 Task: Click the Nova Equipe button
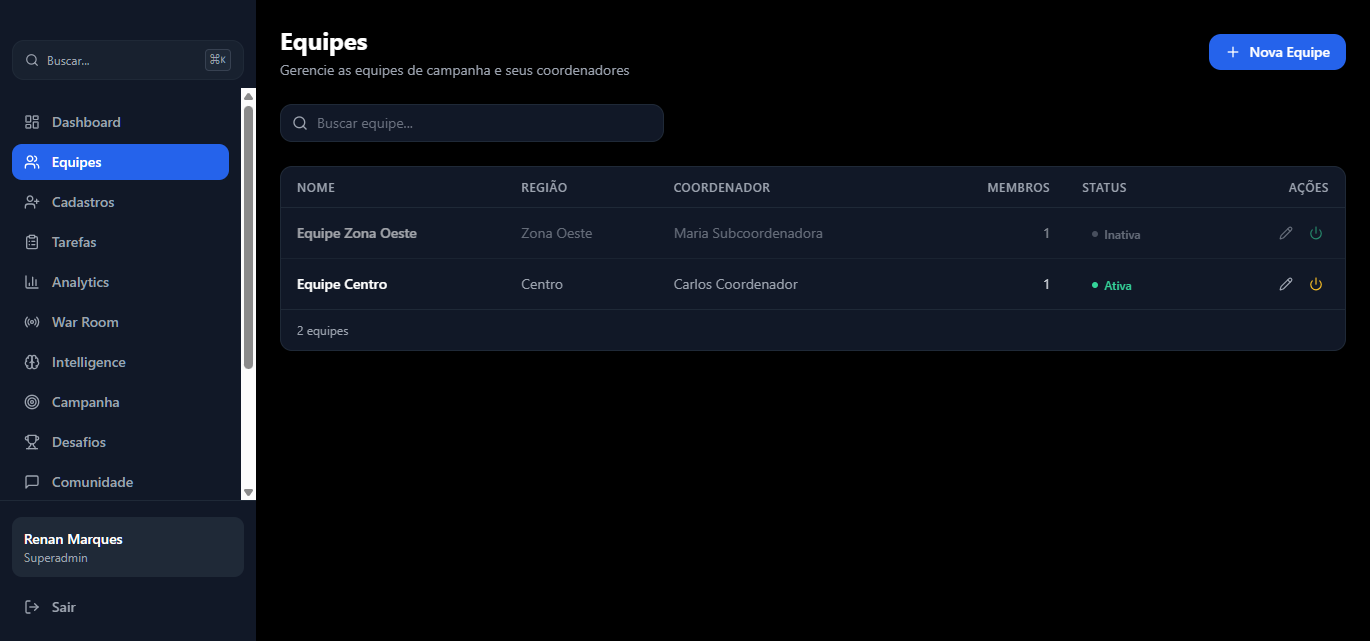click(1277, 52)
